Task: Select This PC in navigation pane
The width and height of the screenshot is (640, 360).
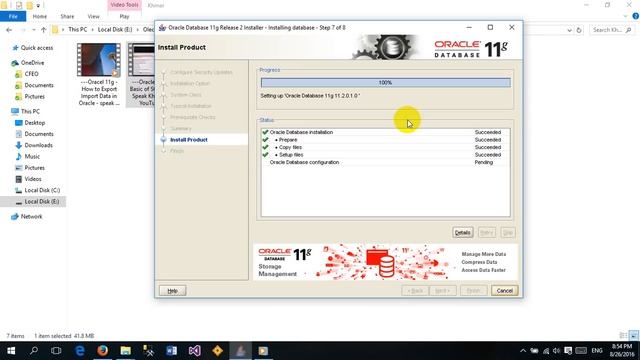Action: click(x=30, y=111)
